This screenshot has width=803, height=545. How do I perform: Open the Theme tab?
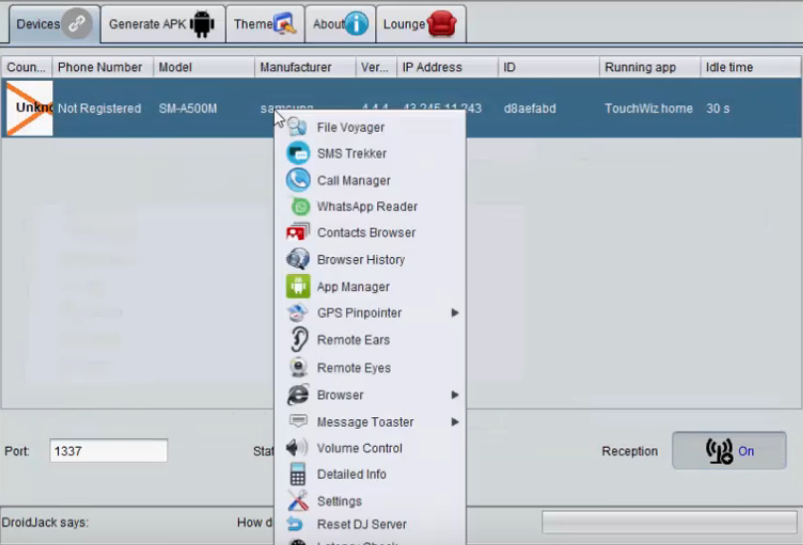pos(265,24)
